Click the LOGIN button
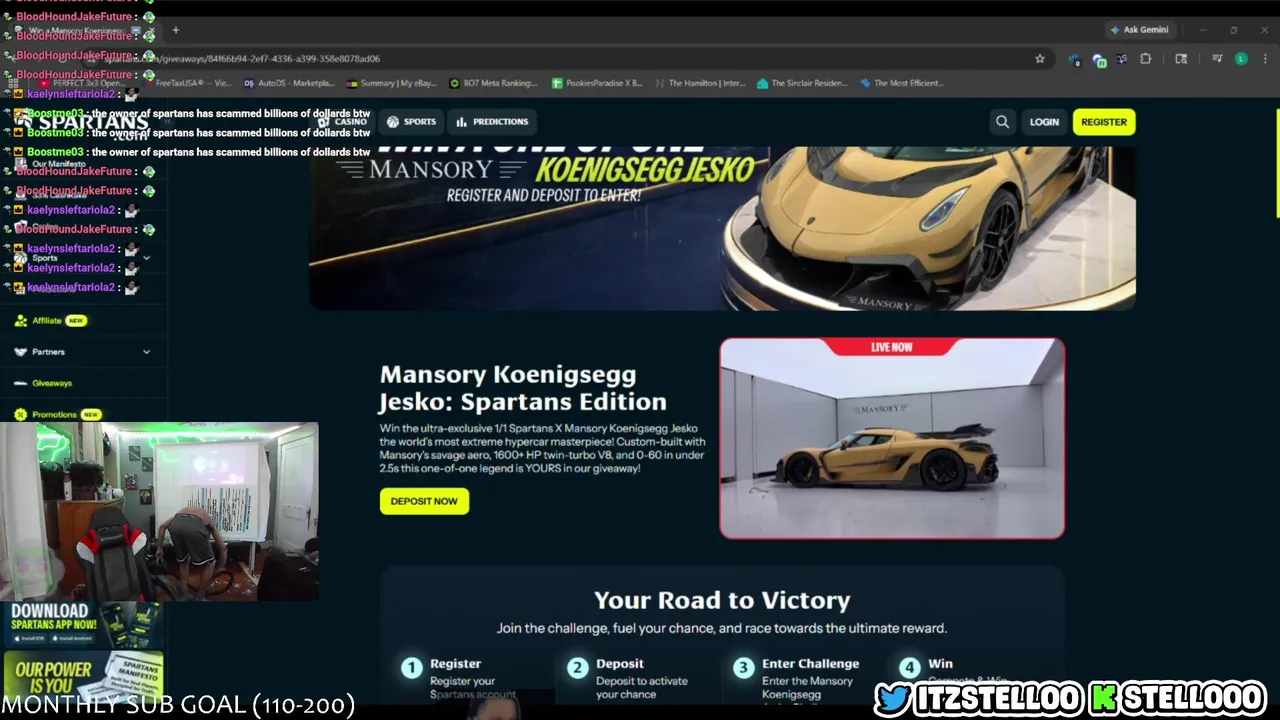 coord(1044,122)
